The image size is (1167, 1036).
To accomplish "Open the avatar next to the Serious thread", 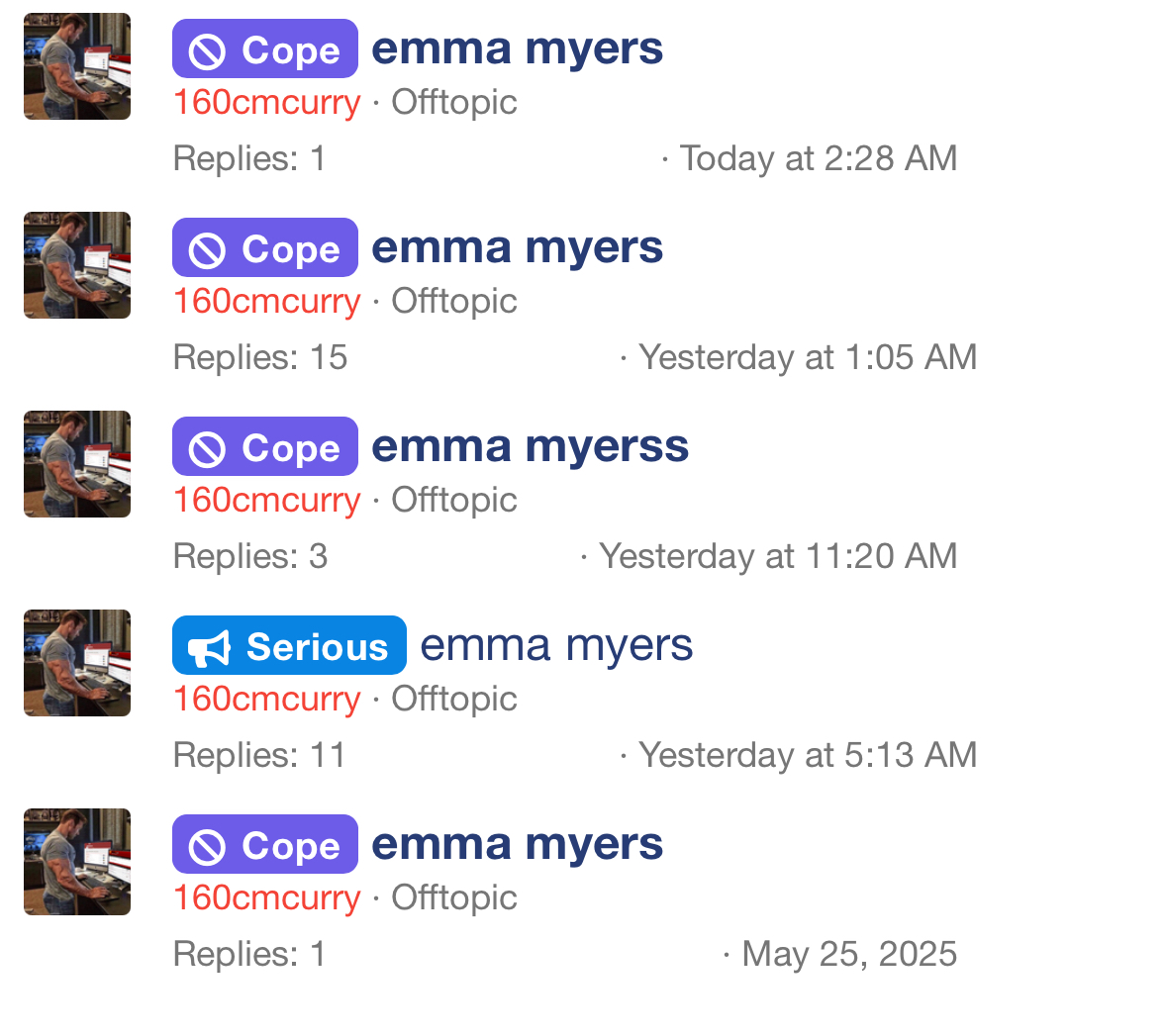I will point(77,663).
